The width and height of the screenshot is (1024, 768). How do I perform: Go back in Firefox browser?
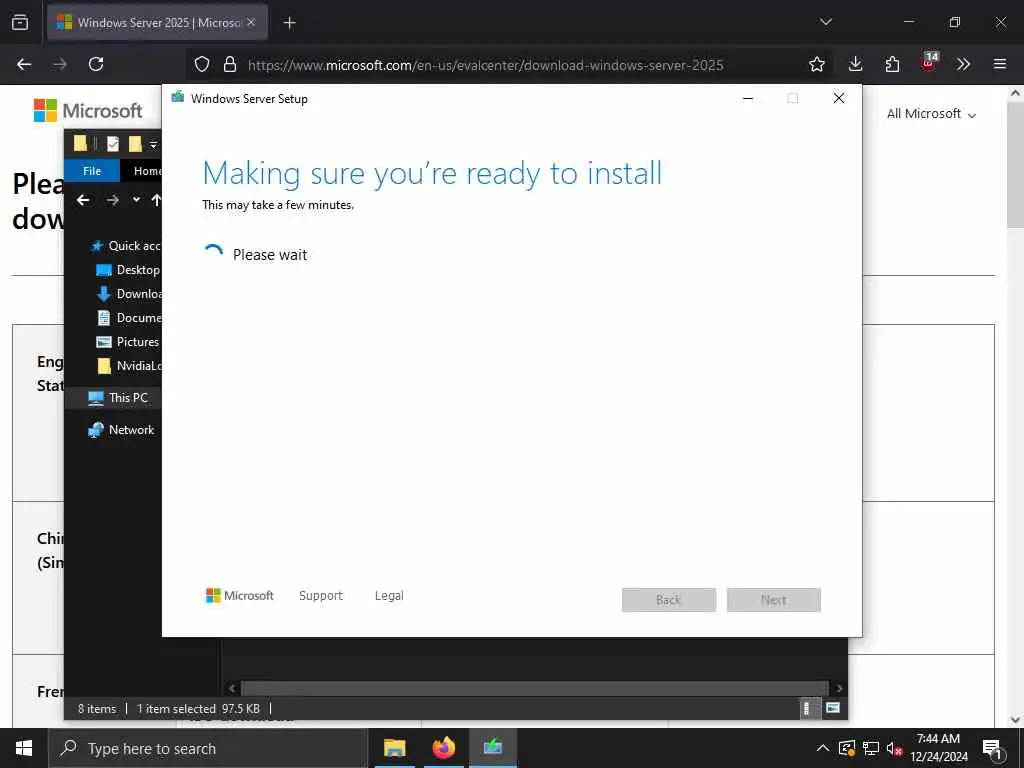(x=24, y=64)
